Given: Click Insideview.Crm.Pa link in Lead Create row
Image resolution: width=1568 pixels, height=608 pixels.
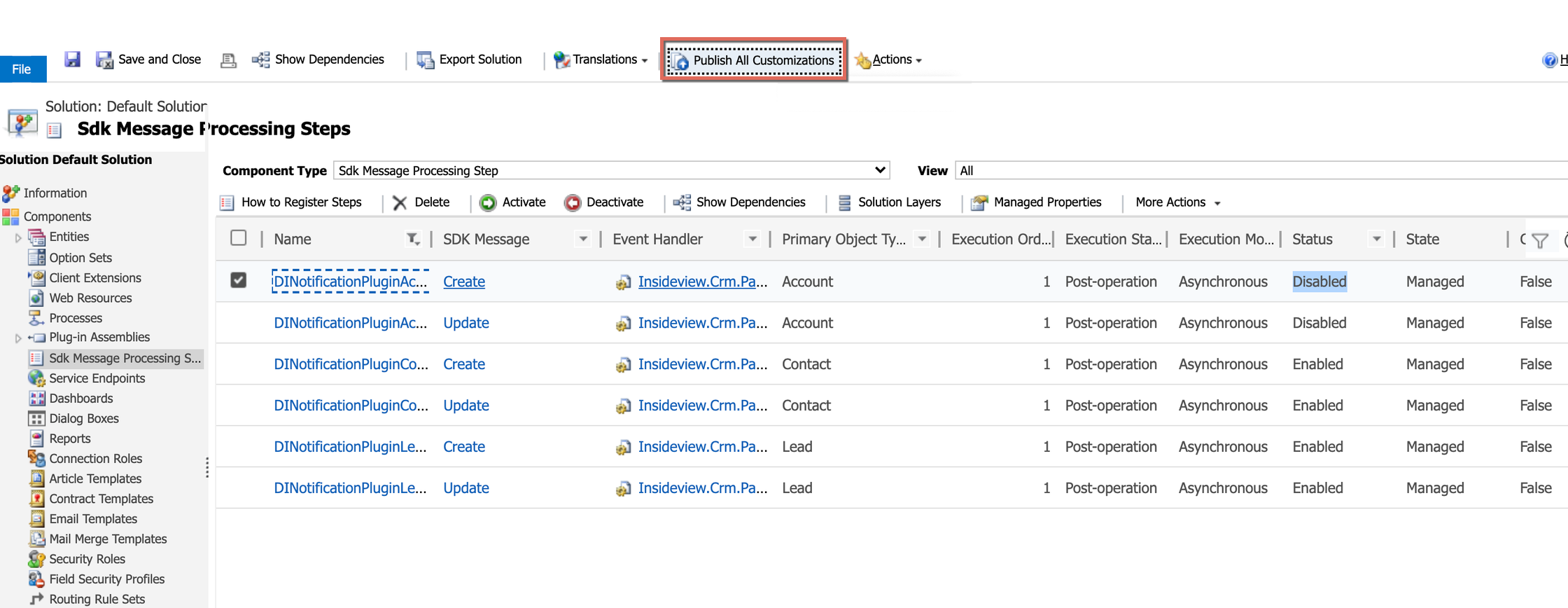Looking at the screenshot, I should [x=703, y=447].
